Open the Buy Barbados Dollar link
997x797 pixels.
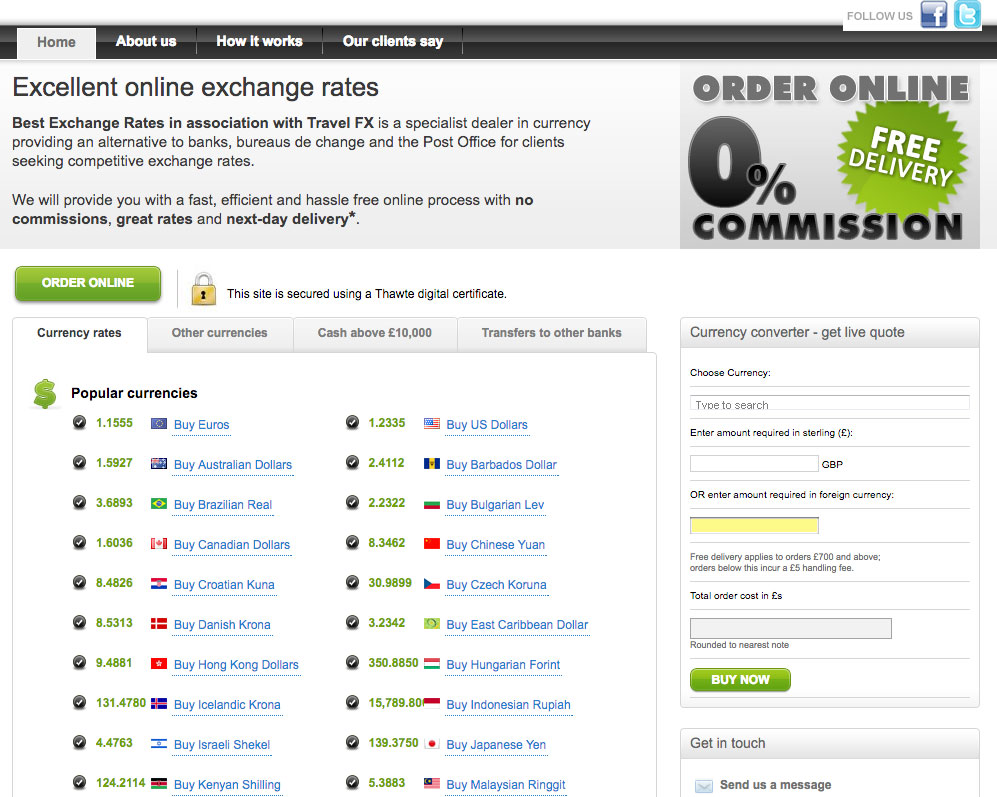pos(502,465)
